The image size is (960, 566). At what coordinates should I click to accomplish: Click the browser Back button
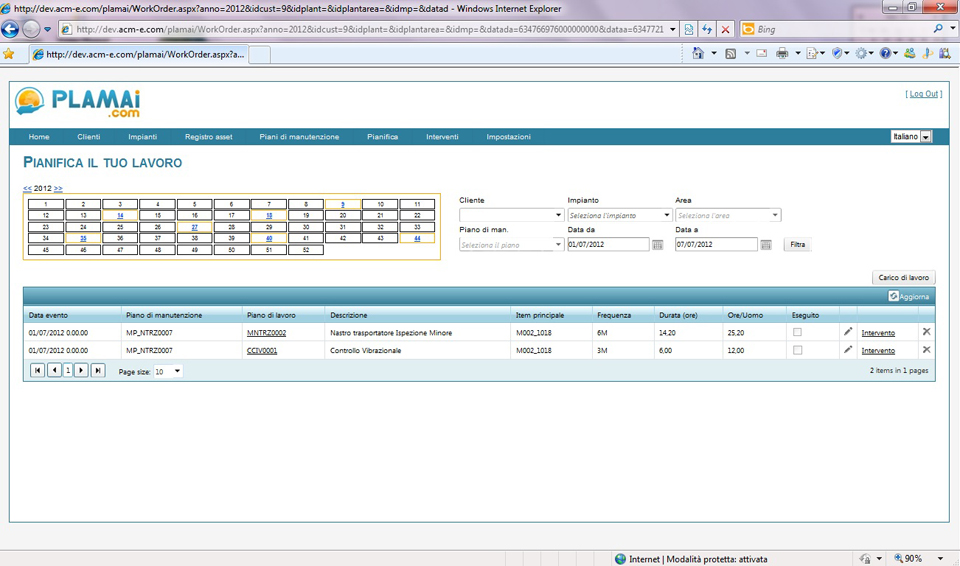point(10,29)
